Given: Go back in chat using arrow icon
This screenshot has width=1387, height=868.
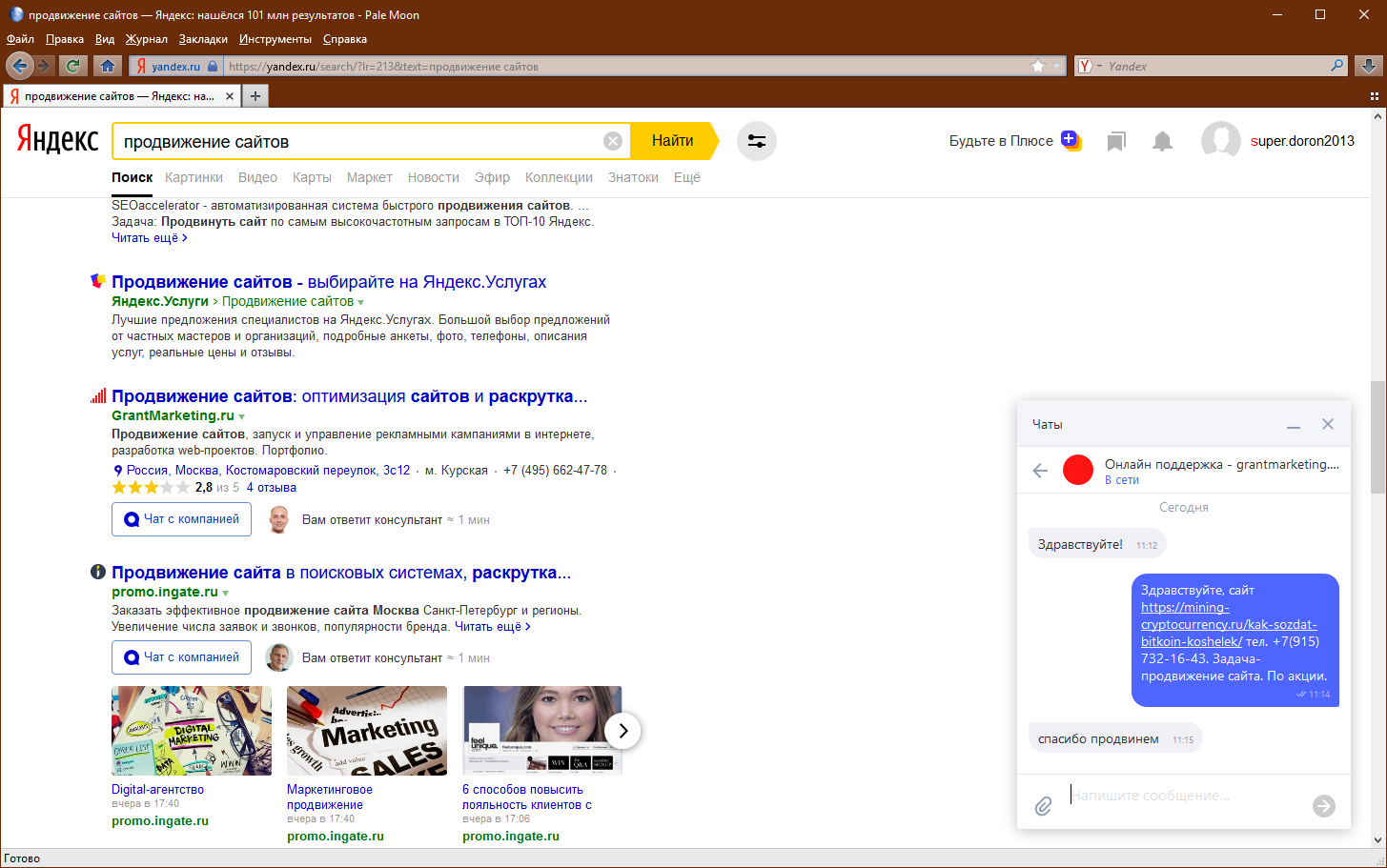Looking at the screenshot, I should coord(1040,471).
